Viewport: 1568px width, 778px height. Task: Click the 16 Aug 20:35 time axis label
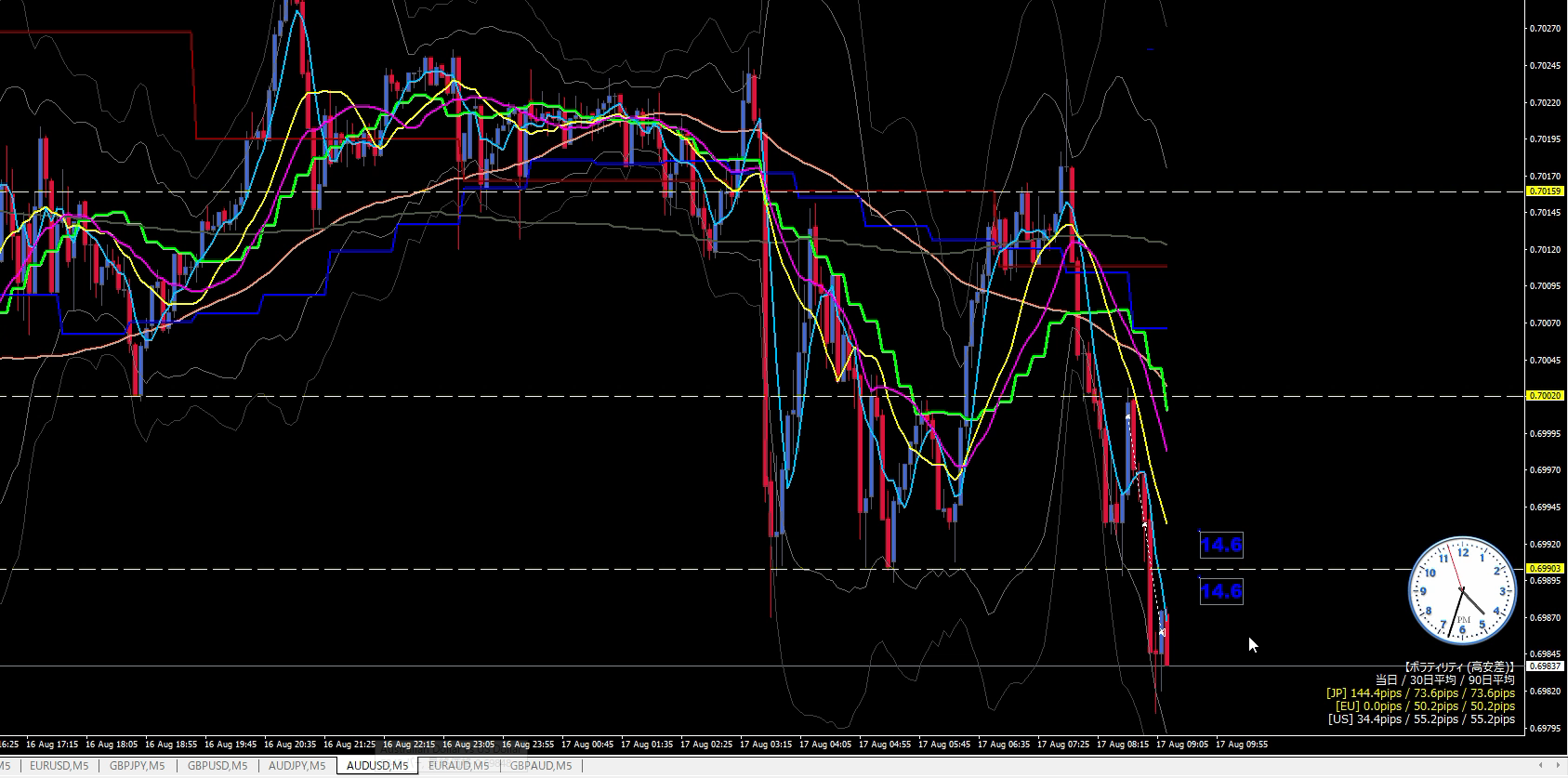tap(290, 745)
